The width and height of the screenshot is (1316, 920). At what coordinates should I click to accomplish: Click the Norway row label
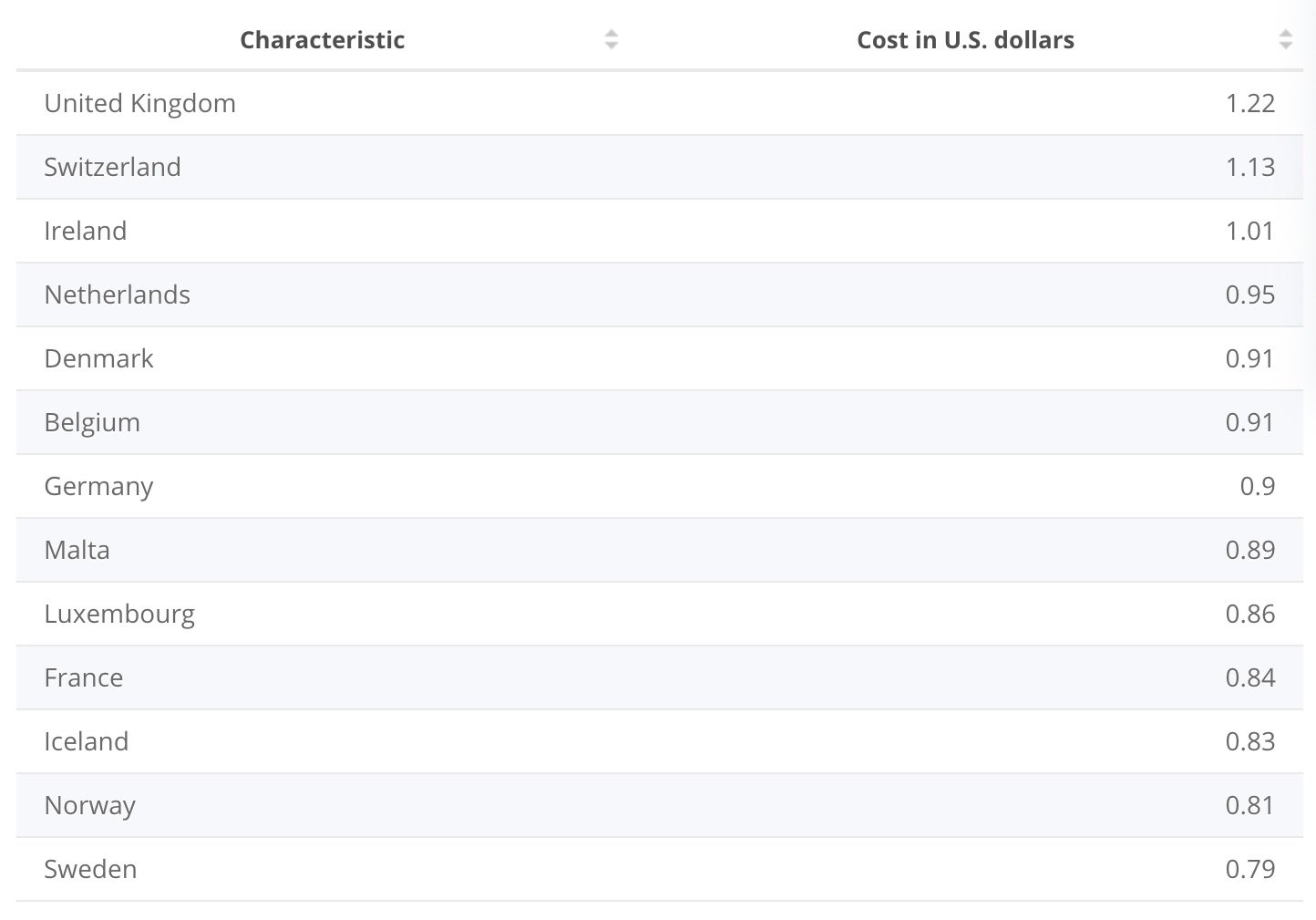pyautogui.click(x=90, y=806)
